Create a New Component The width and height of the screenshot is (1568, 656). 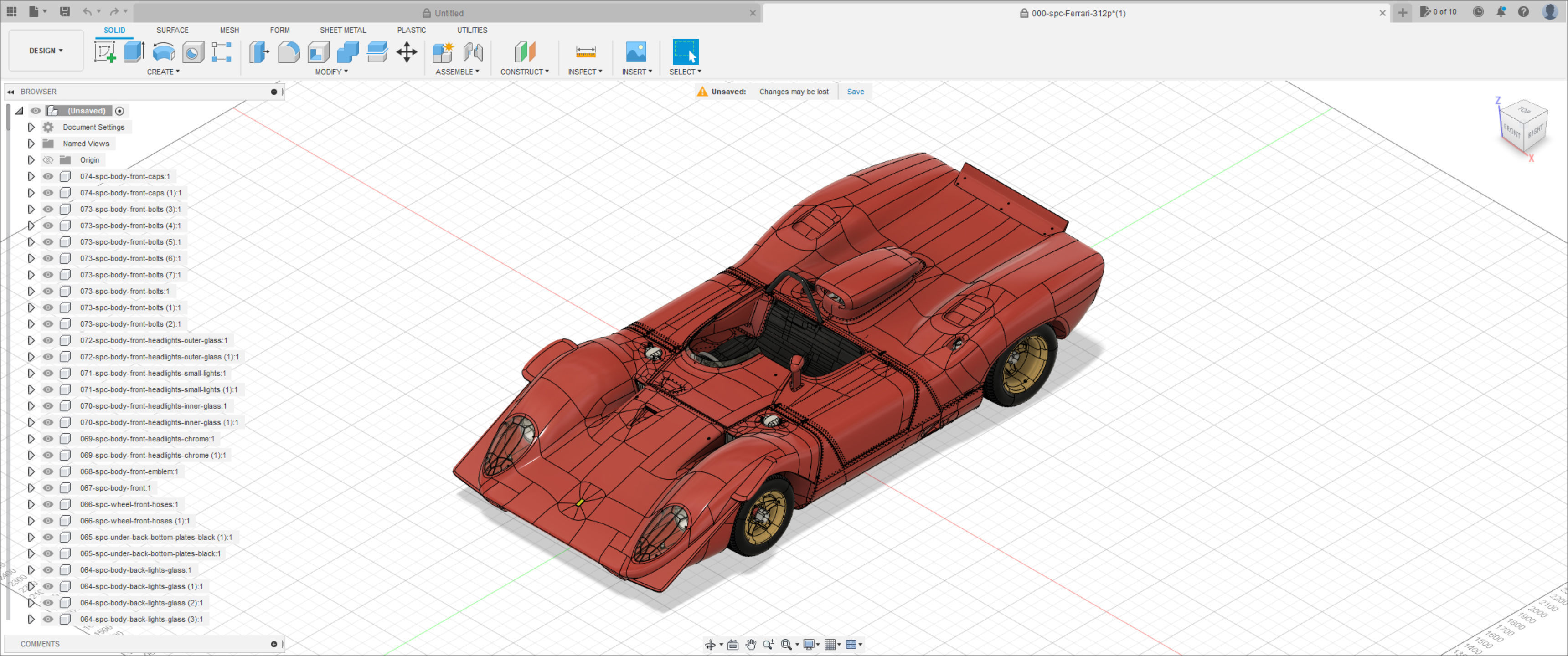click(443, 52)
